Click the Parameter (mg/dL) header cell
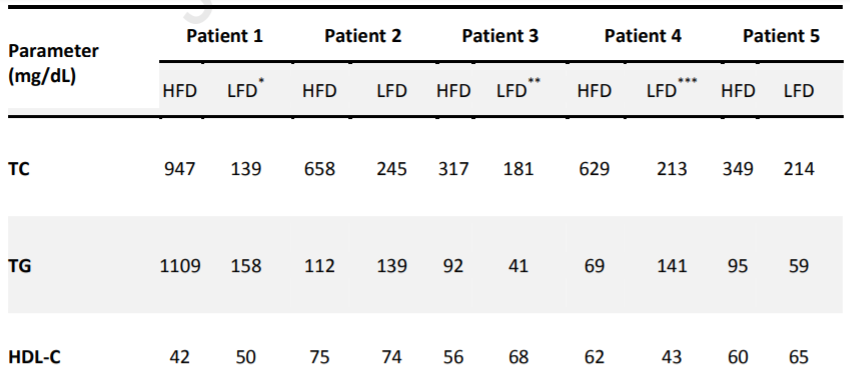 click(53, 63)
